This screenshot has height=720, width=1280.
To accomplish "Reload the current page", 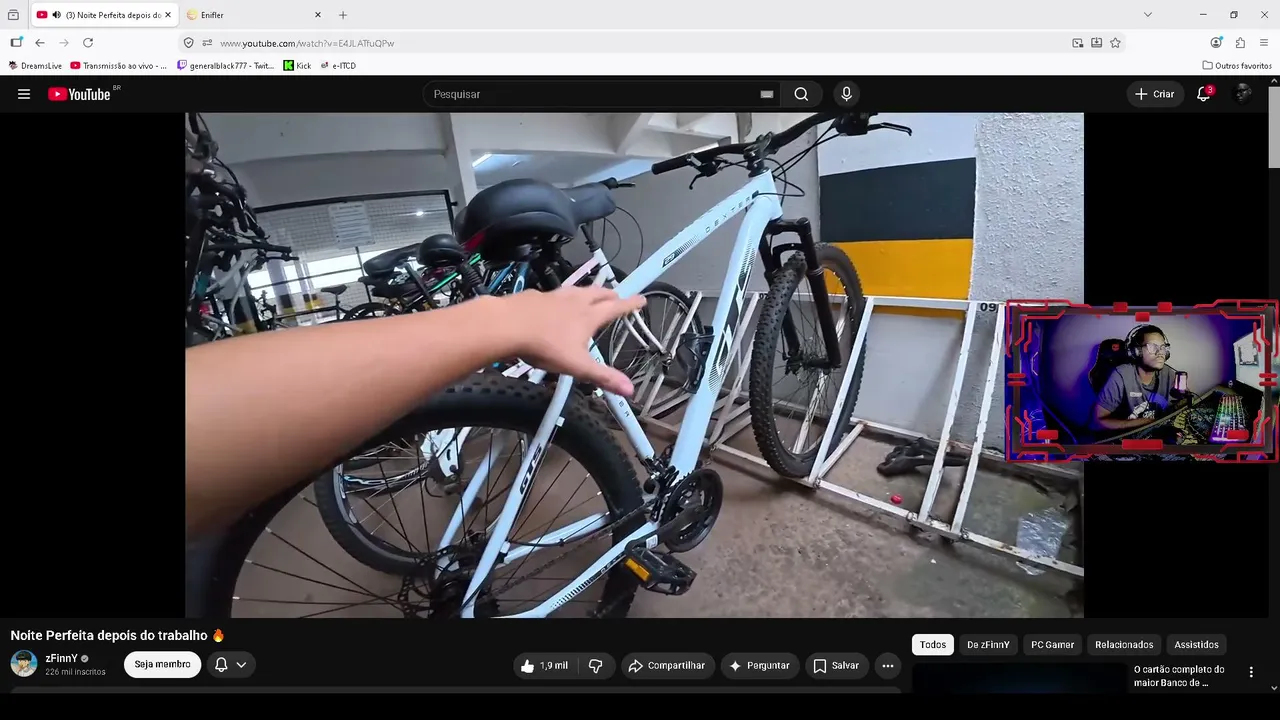I will coord(88,43).
